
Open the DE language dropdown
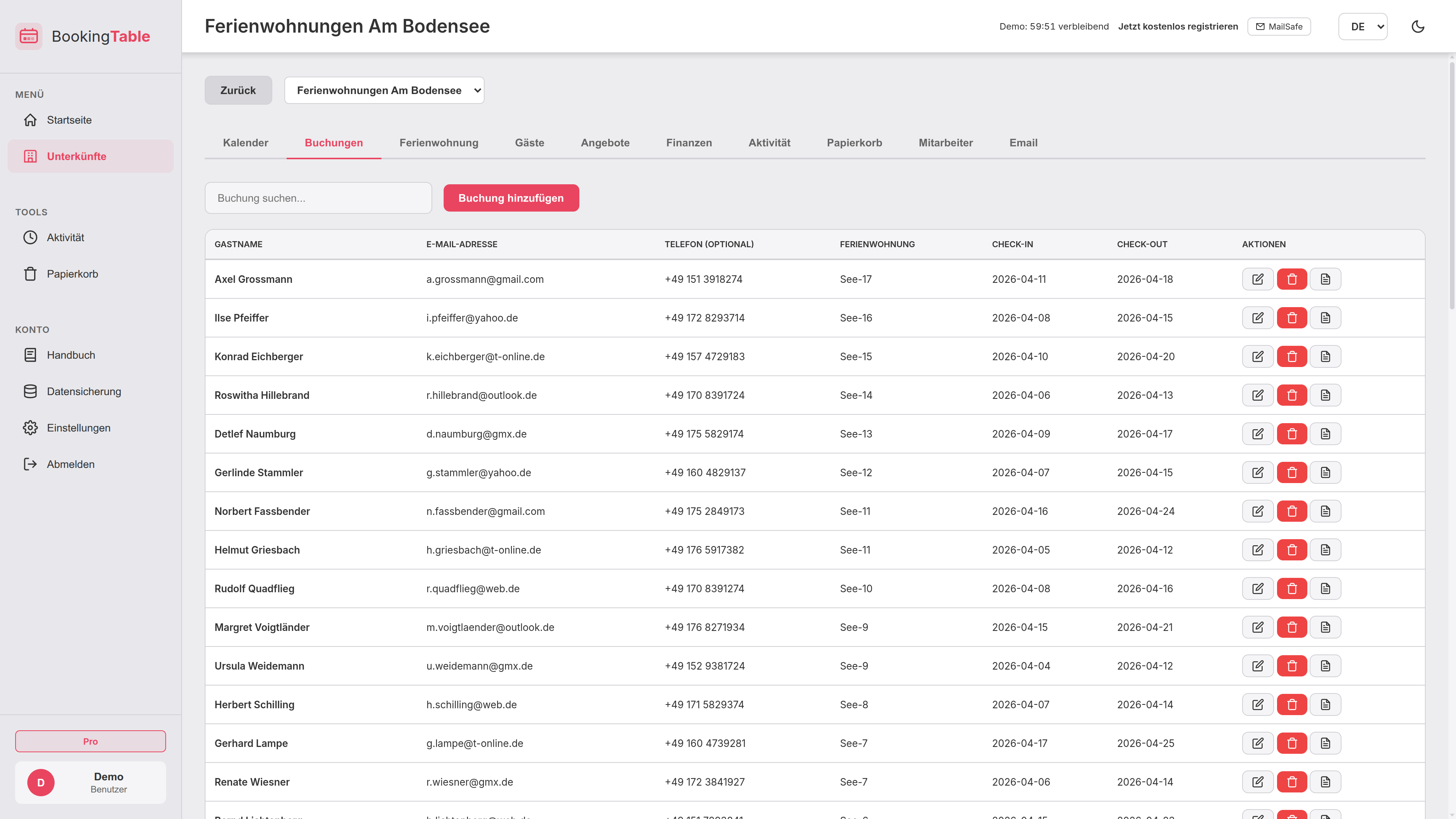(1363, 27)
